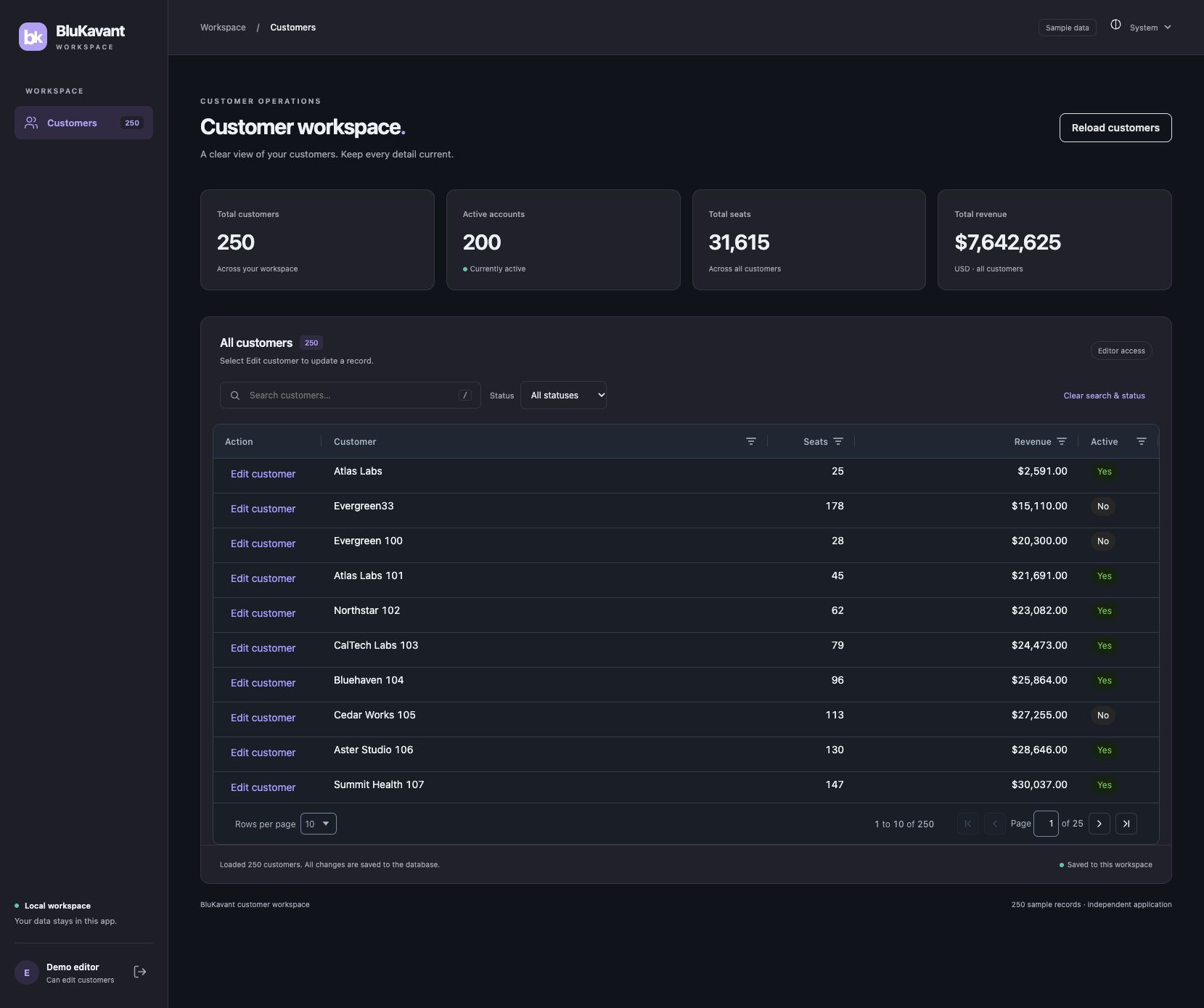Click the text 1 to 10 of 250

(x=904, y=824)
